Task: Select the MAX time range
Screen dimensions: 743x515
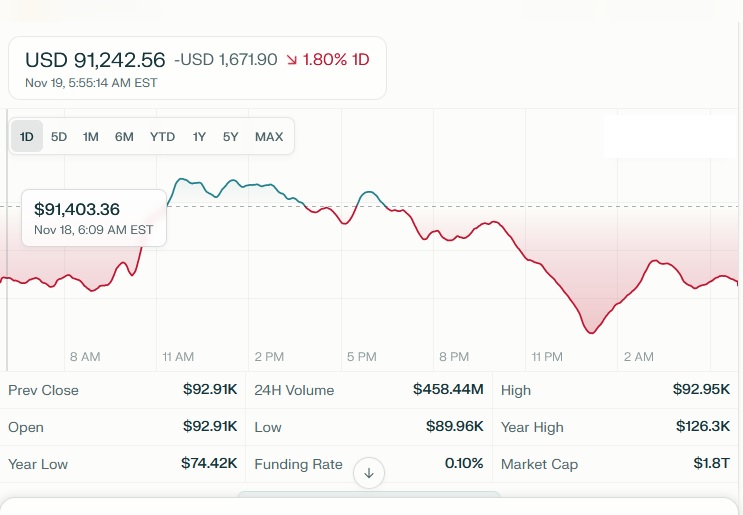Action: point(269,137)
